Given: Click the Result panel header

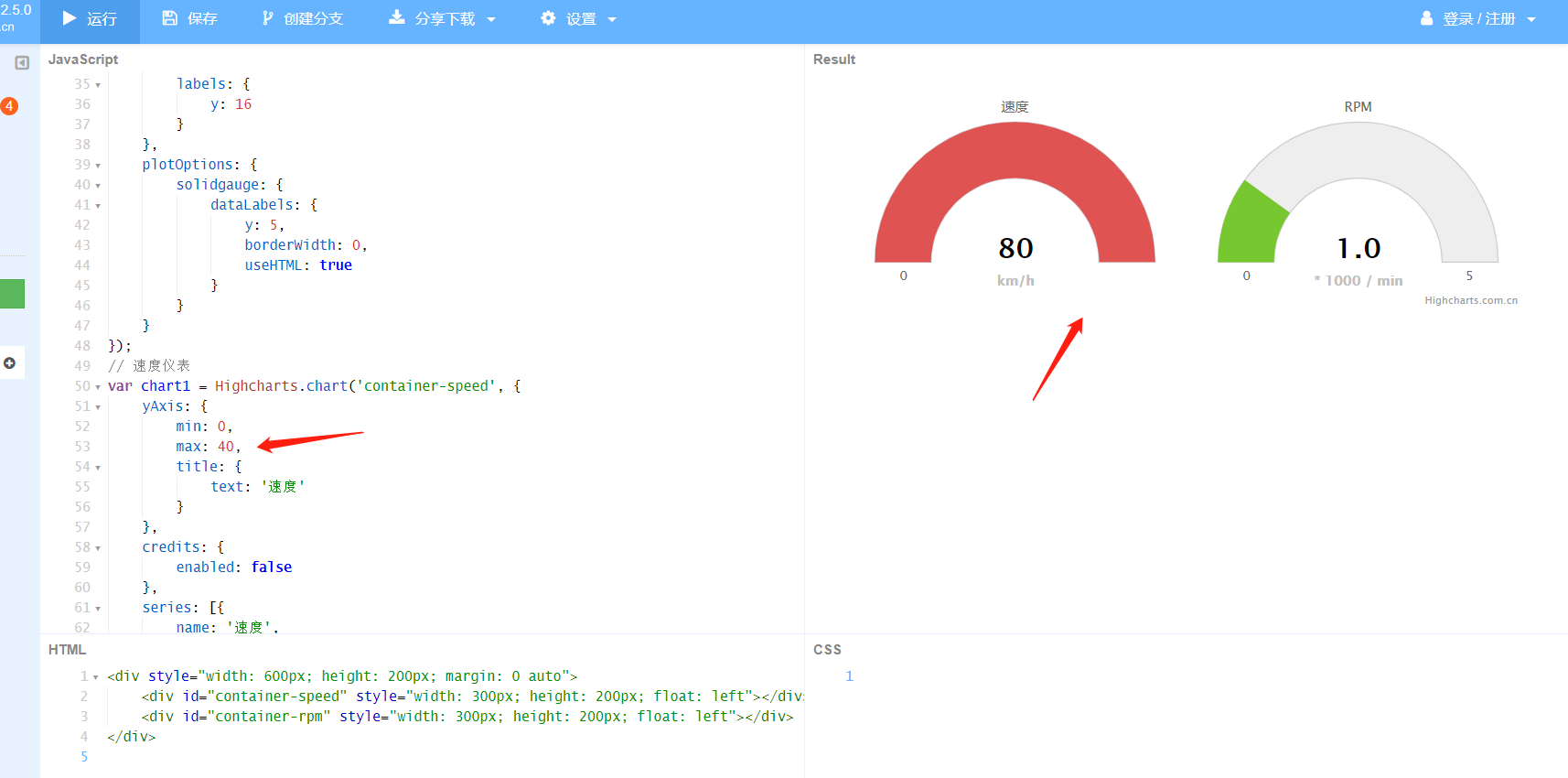Looking at the screenshot, I should pyautogui.click(x=834, y=59).
